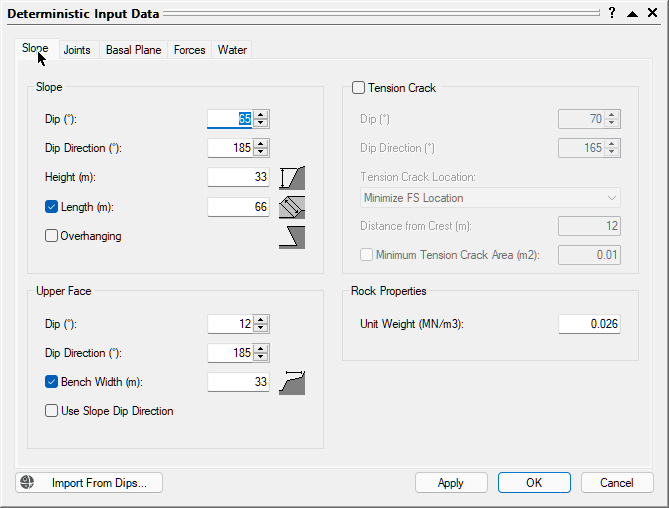Click the slope Height input field
Screen dimensions: 669x508
tap(238, 178)
